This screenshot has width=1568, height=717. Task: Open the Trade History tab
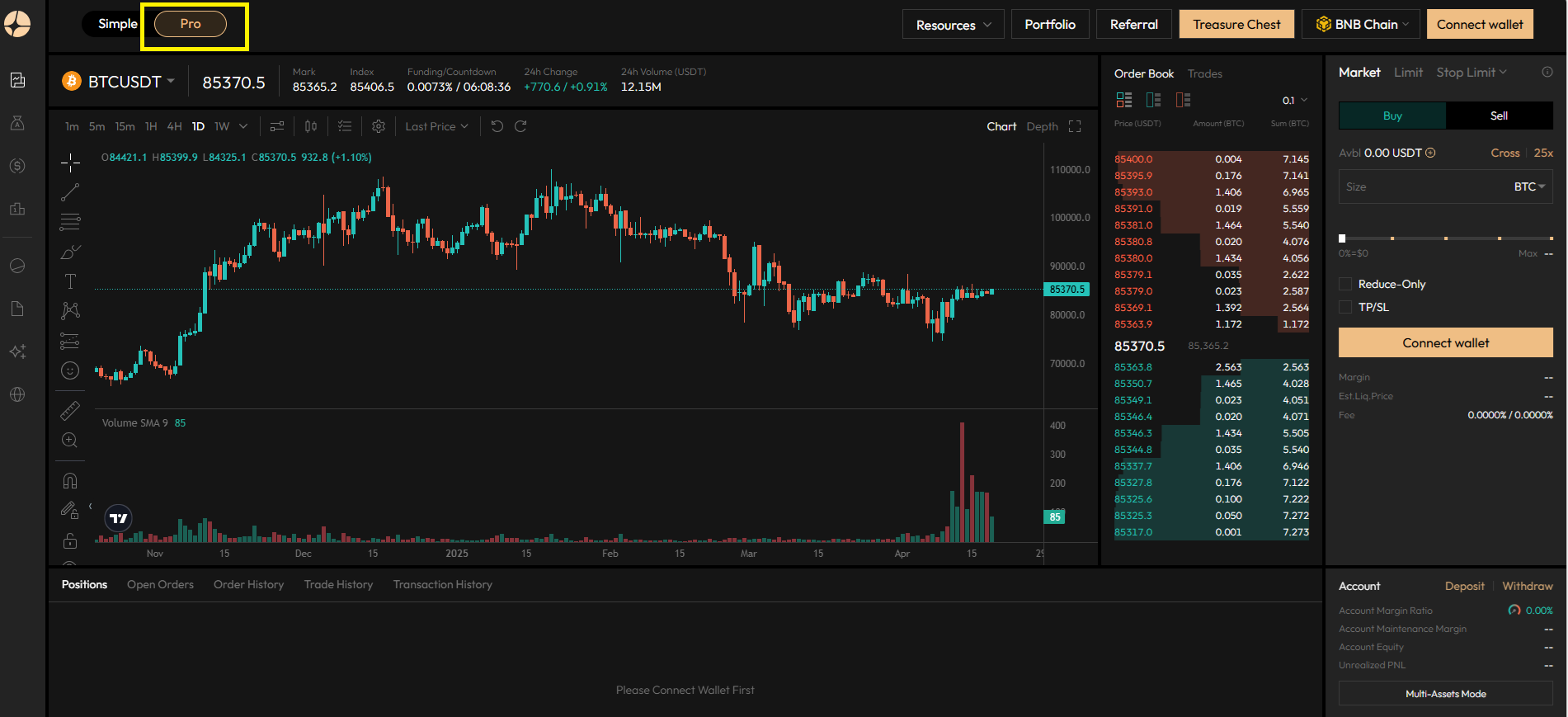click(x=338, y=584)
